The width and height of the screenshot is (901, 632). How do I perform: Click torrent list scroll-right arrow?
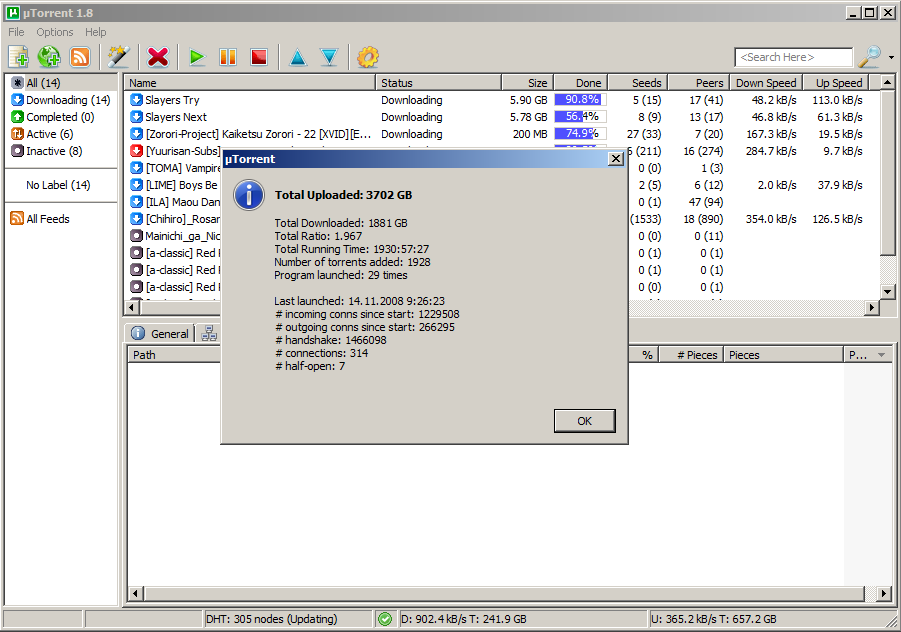coord(872,308)
